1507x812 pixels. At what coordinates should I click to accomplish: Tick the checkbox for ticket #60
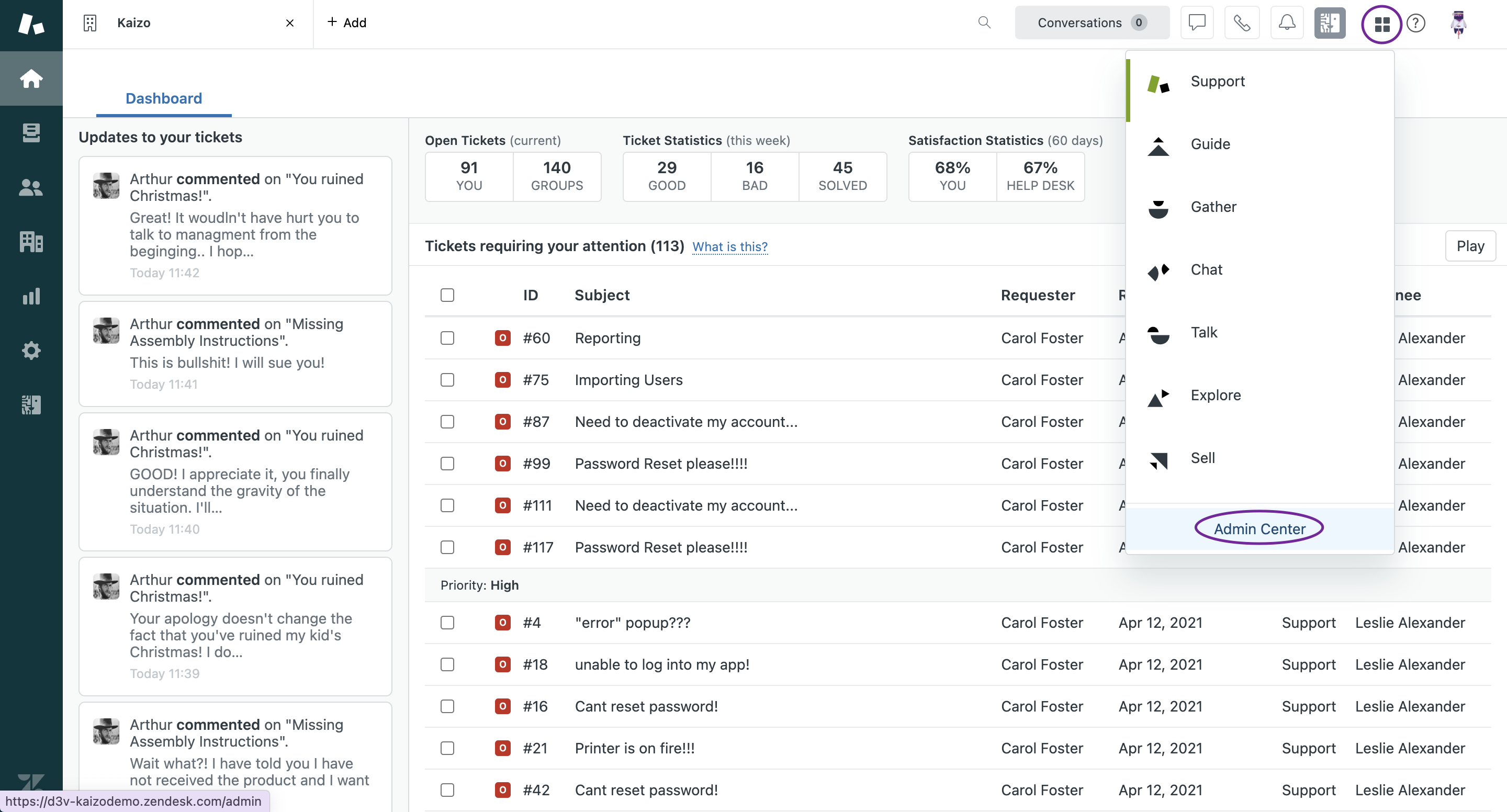click(447, 338)
